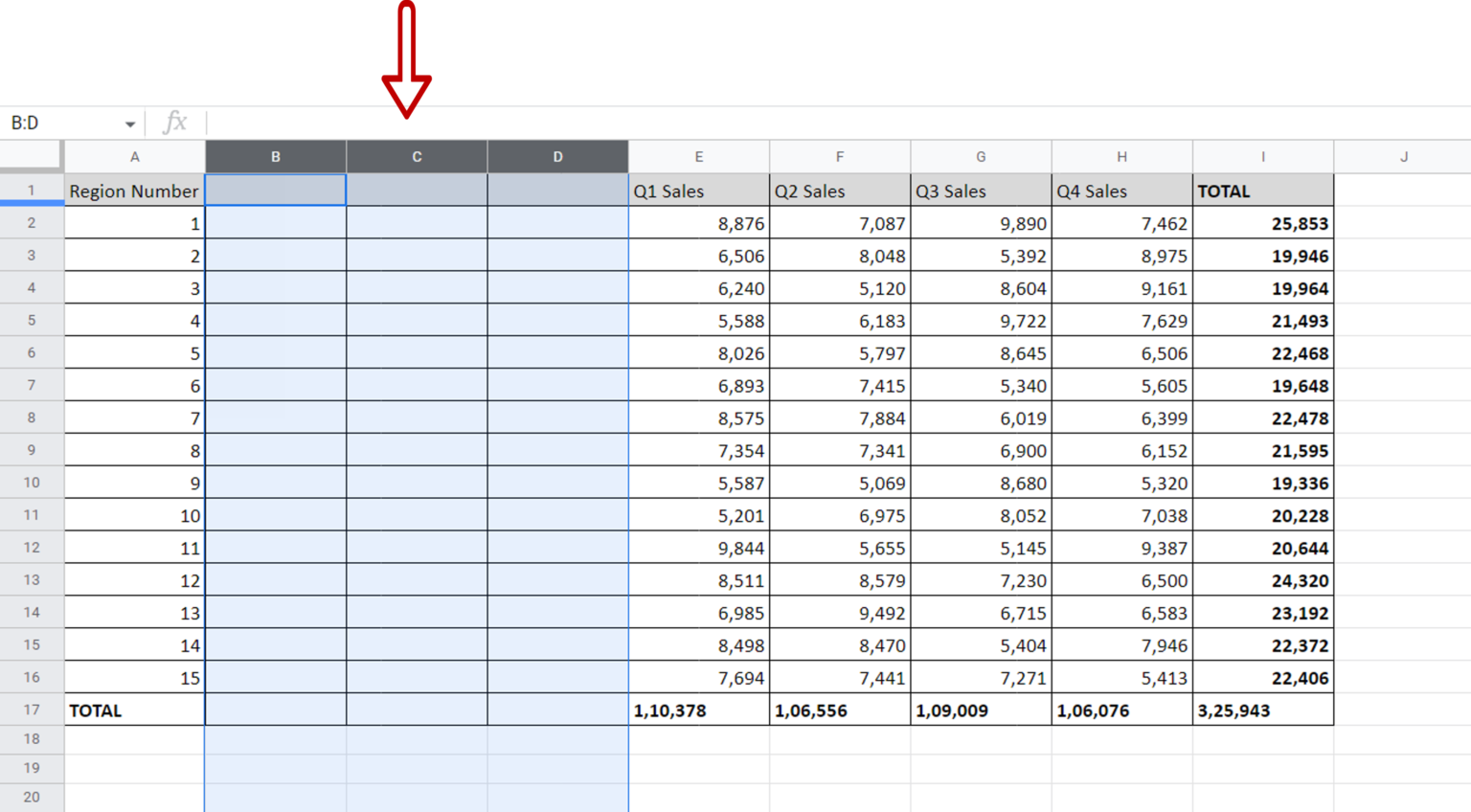Select the Q4 Sales header cell
The height and width of the screenshot is (812, 1471).
coord(1120,190)
